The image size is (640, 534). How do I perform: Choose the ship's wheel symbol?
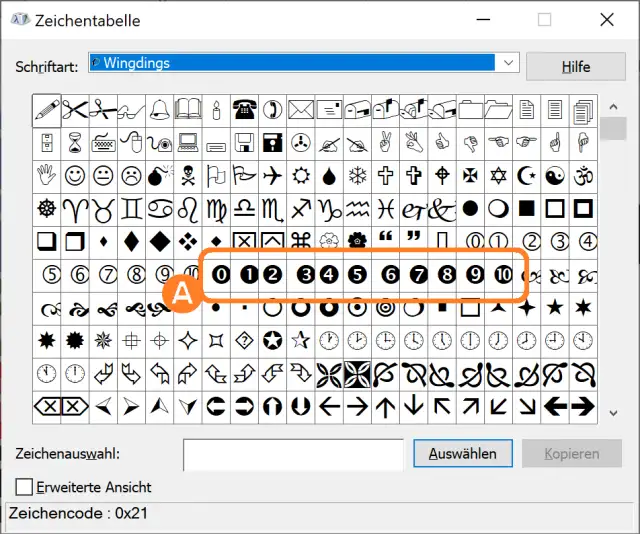(x=47, y=209)
